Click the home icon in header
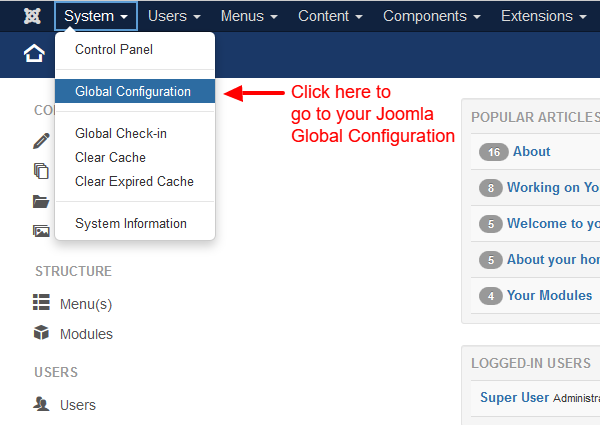This screenshot has height=425, width=600. pos(34,53)
